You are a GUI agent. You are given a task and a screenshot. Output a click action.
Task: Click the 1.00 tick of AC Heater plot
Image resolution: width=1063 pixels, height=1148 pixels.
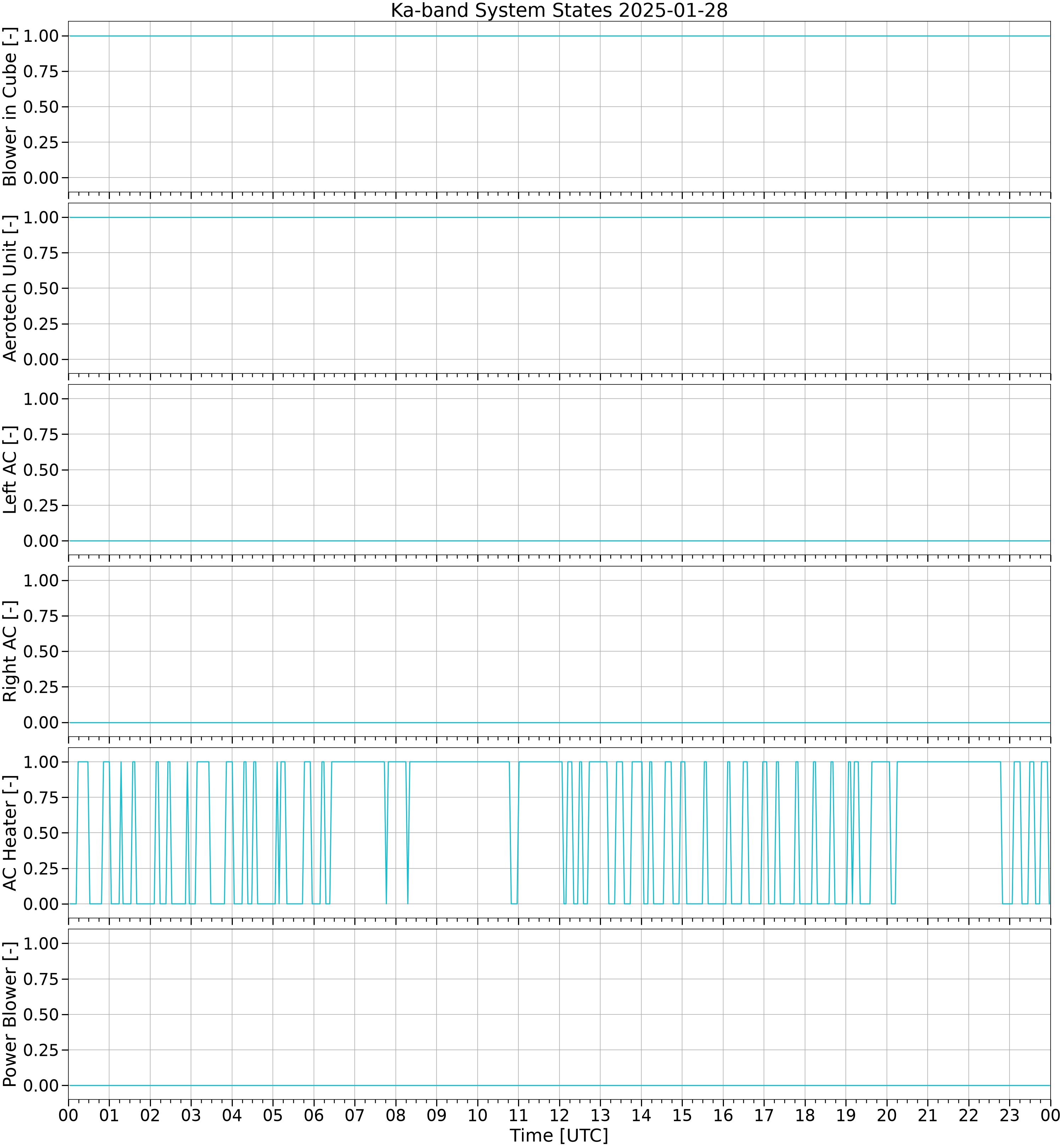coord(41,762)
